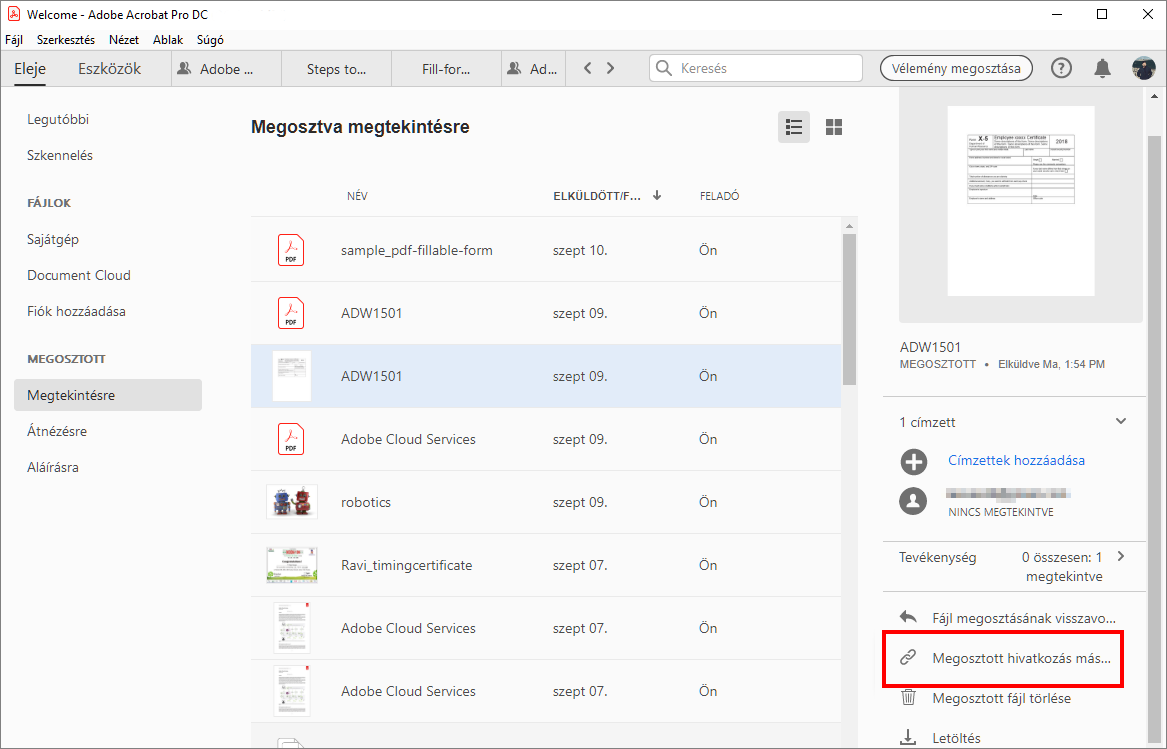The height and width of the screenshot is (749, 1167).
Task: Click the download arrow icon
Action: pos(908,738)
